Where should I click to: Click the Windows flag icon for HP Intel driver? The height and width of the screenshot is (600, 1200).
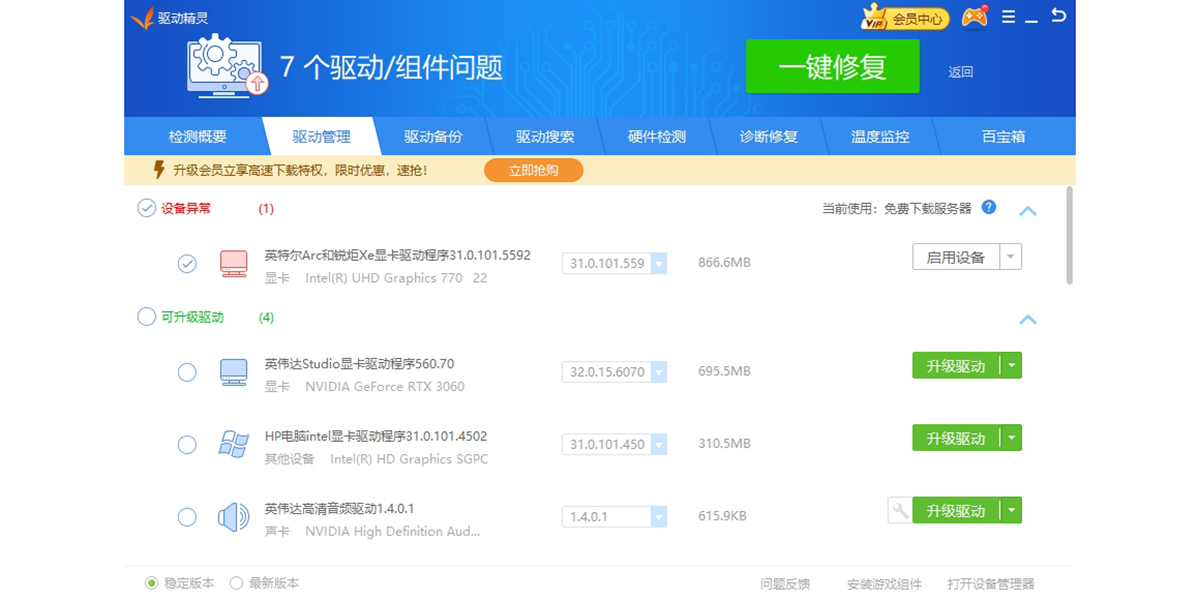click(233, 444)
